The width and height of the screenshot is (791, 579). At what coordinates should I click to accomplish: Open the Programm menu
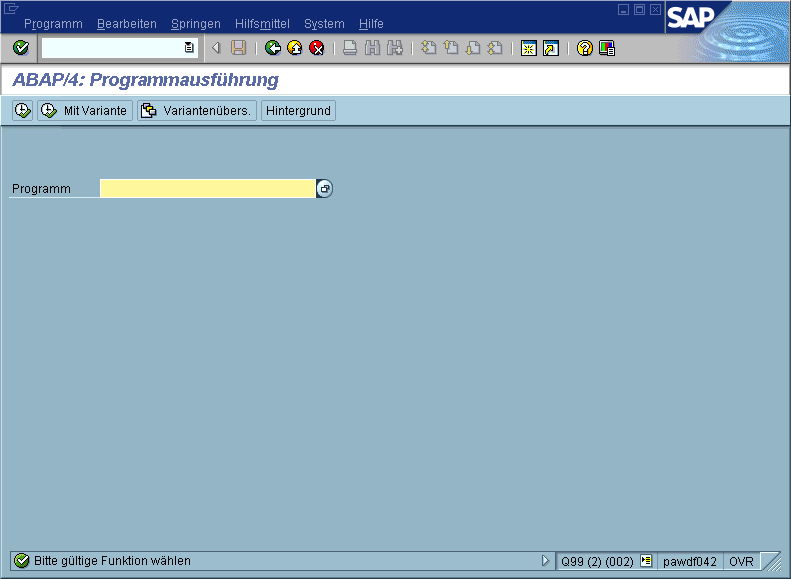[x=53, y=24]
